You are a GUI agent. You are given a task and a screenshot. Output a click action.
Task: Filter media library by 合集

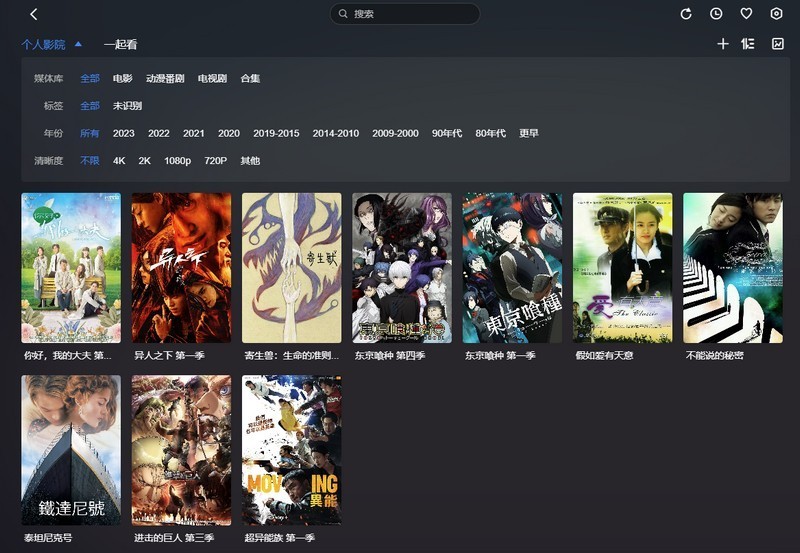coord(250,79)
